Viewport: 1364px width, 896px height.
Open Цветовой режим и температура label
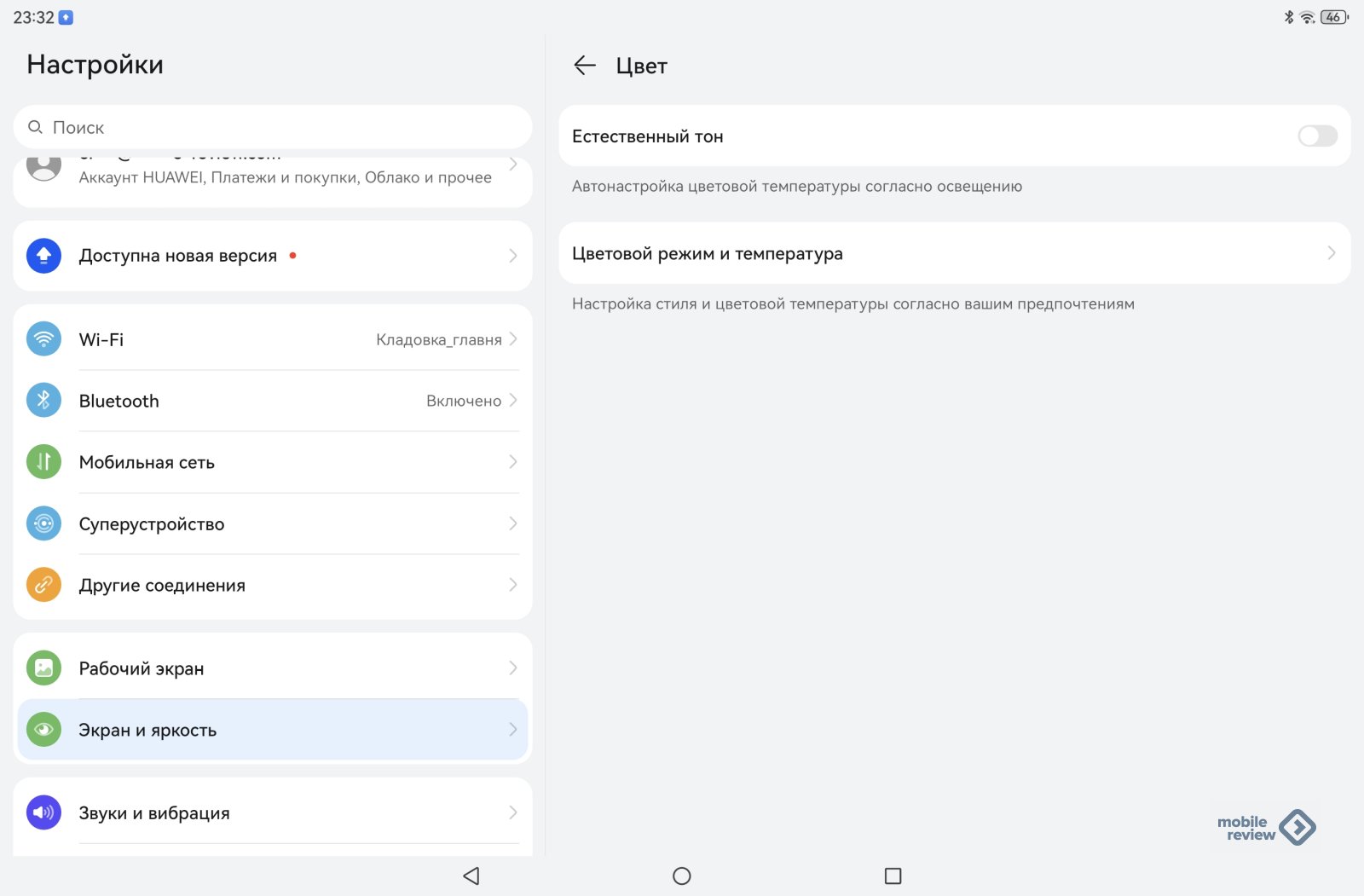[708, 254]
